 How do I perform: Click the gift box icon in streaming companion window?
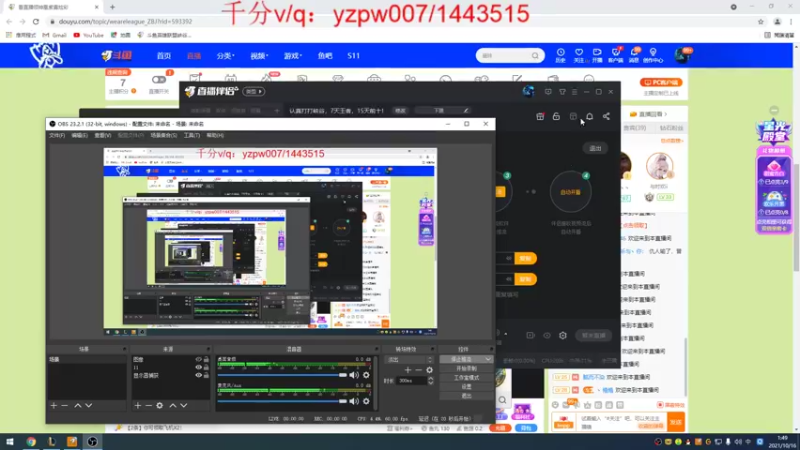click(540, 117)
